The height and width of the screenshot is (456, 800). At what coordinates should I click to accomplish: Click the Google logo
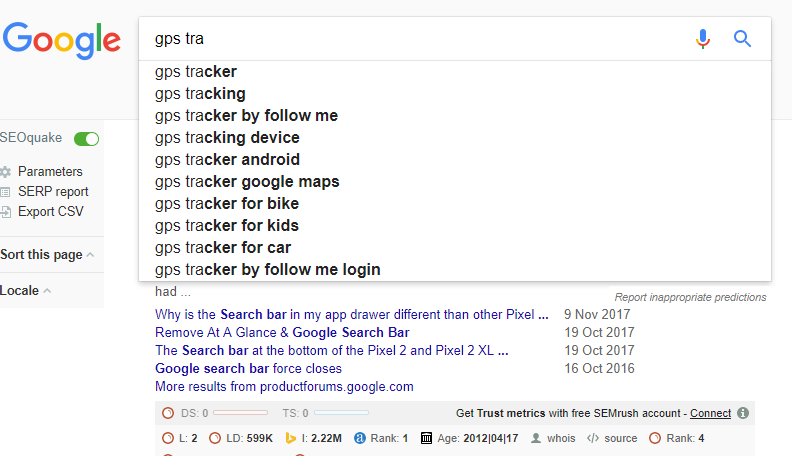[x=62, y=40]
